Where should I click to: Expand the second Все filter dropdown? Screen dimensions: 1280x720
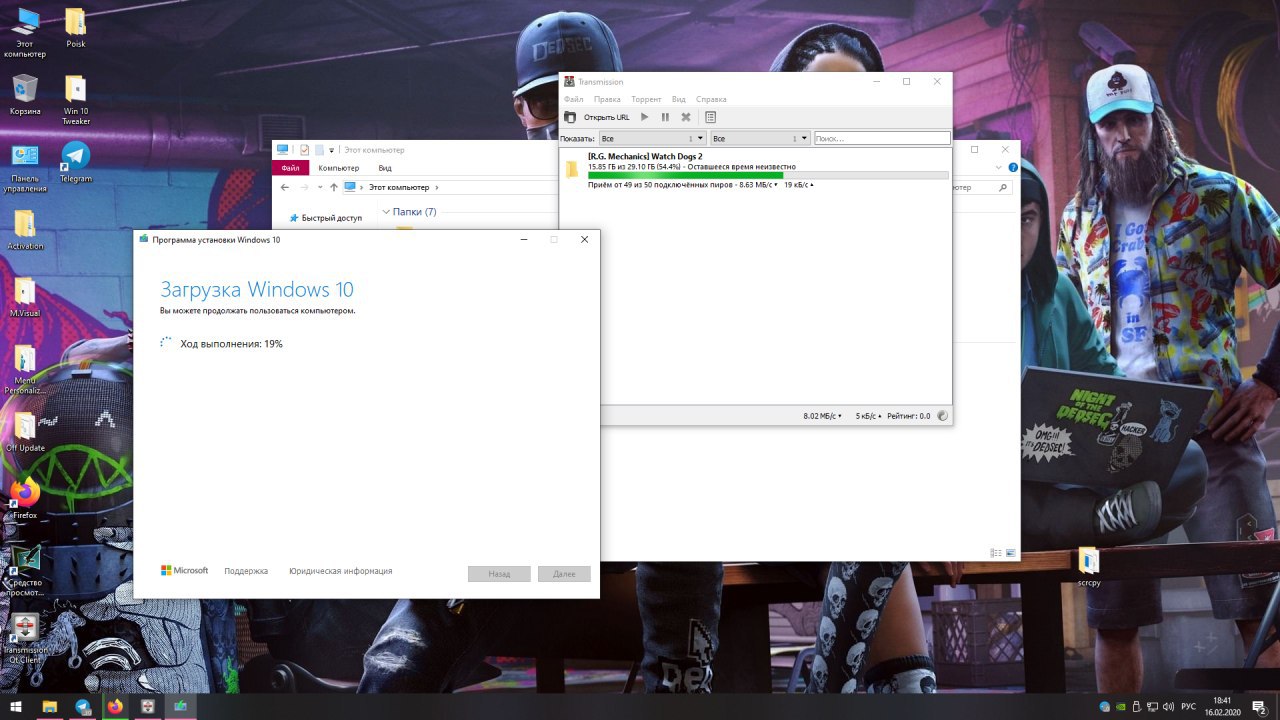point(760,138)
